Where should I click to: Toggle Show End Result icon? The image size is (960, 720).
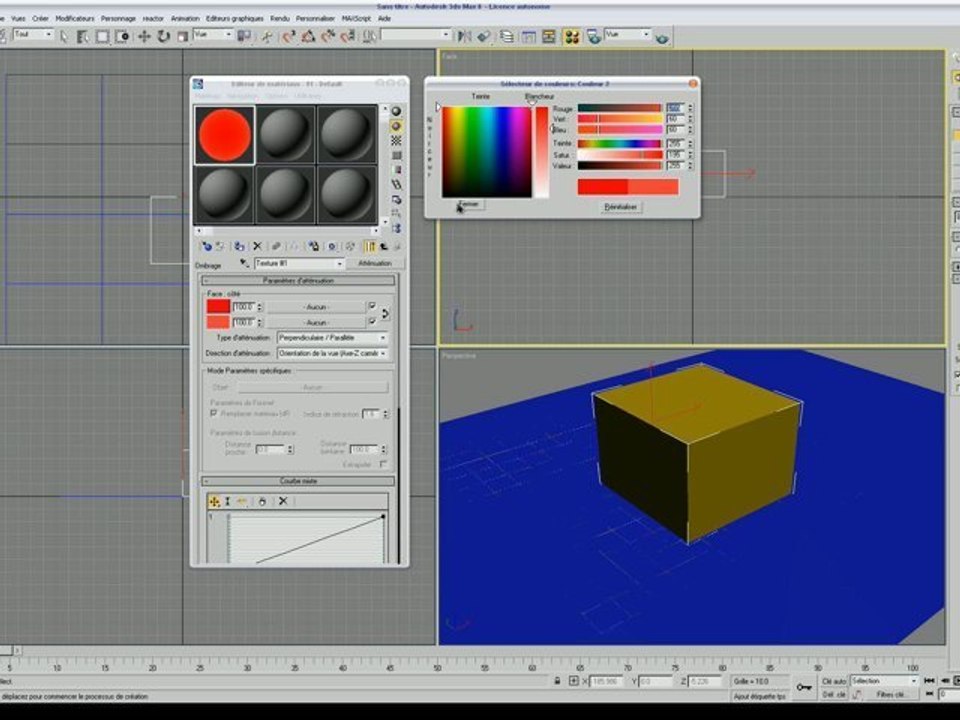370,246
